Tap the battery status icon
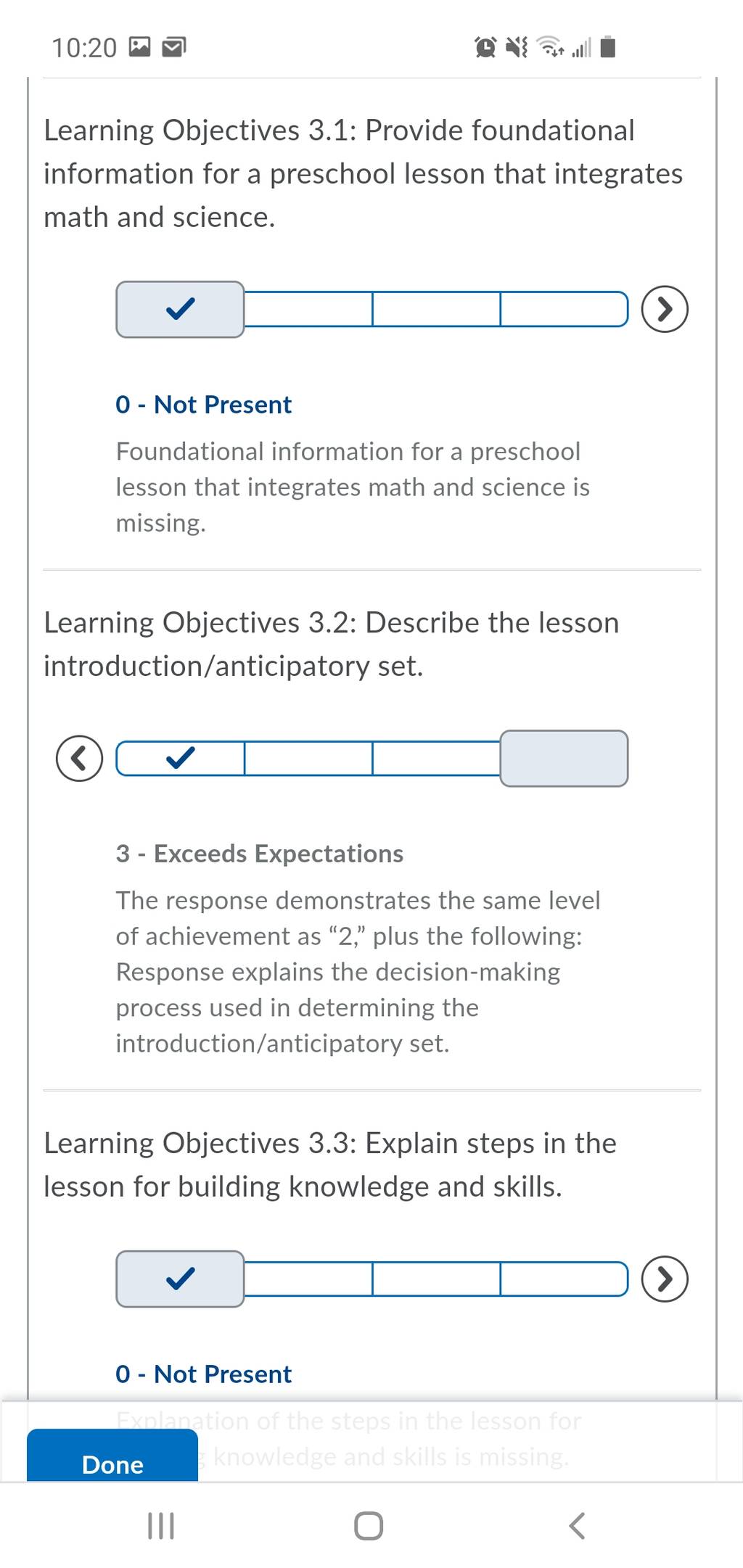The width and height of the screenshot is (743, 1568). [x=609, y=47]
